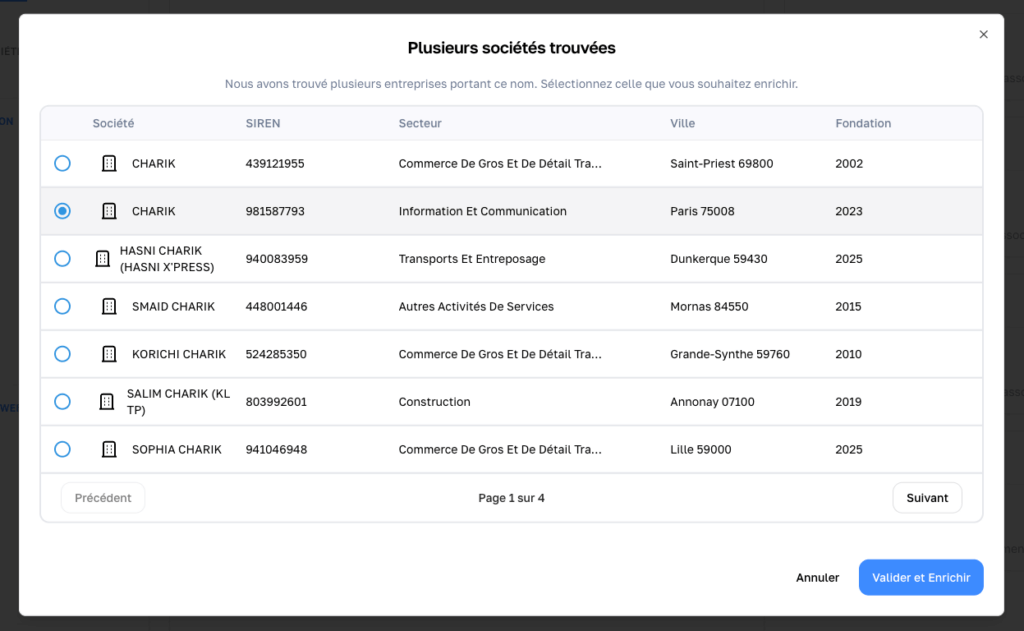Click the SIREN column header

tap(263, 124)
